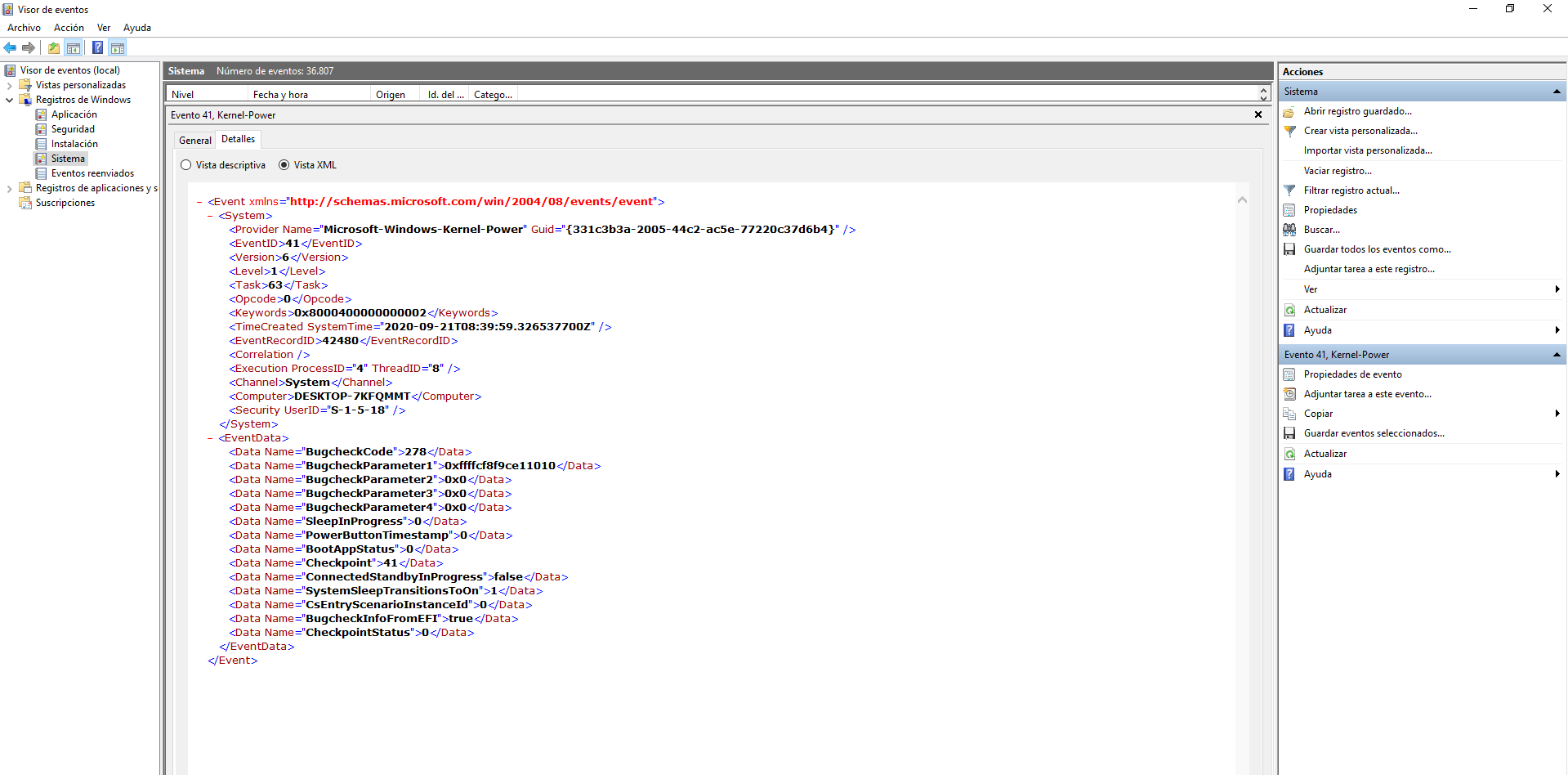Click the Actualizar icon under Sistema section
Screen dimensions: 1568x775
[1289, 310]
